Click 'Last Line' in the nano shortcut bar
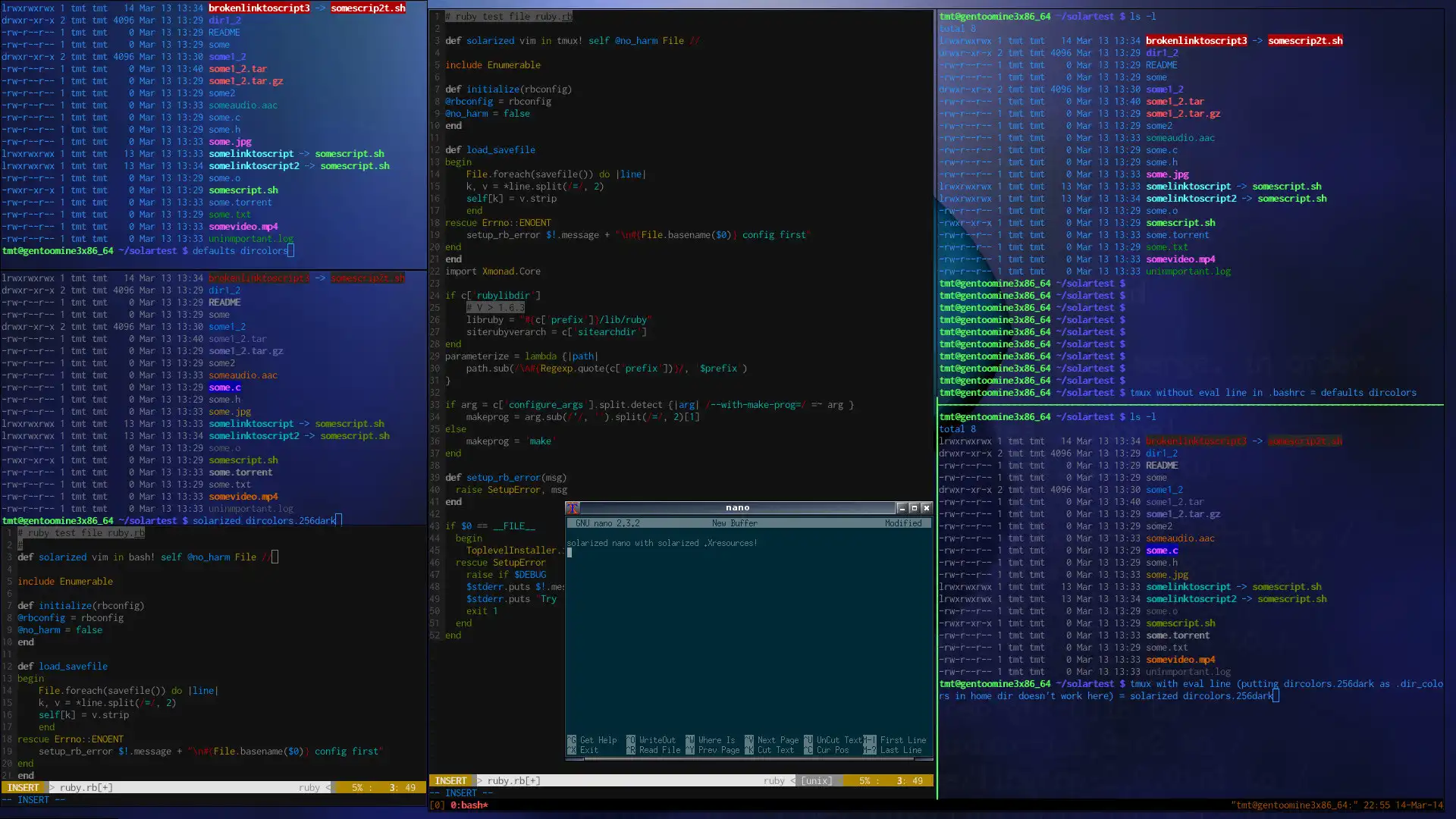The image size is (1456, 819). 901,750
